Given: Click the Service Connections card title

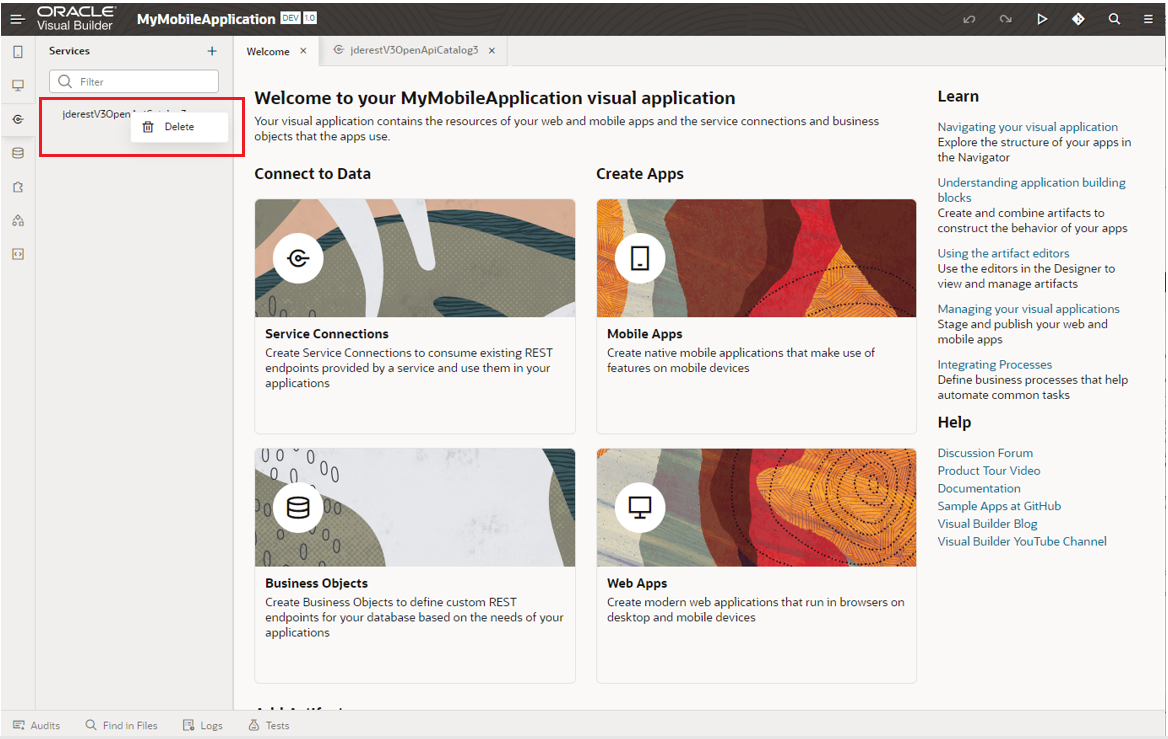Looking at the screenshot, I should click(326, 334).
